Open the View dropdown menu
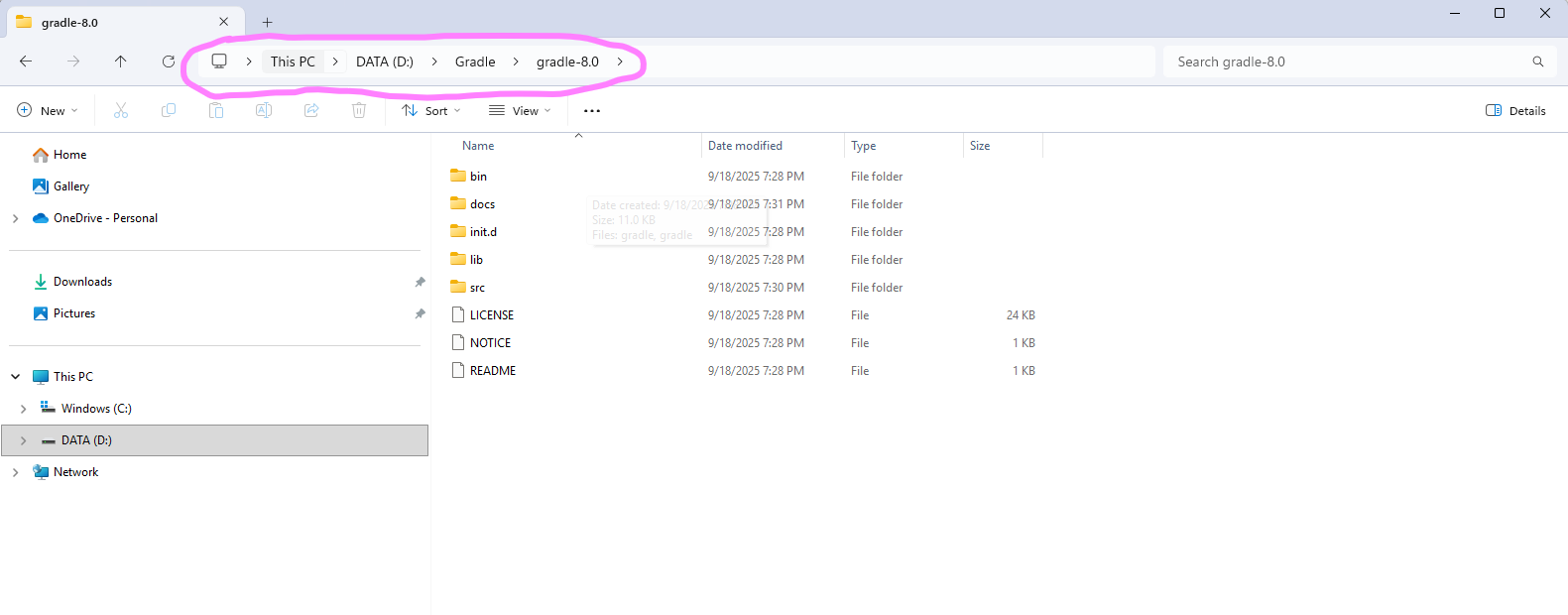Screen dimensions: 1568x615 coord(521,111)
